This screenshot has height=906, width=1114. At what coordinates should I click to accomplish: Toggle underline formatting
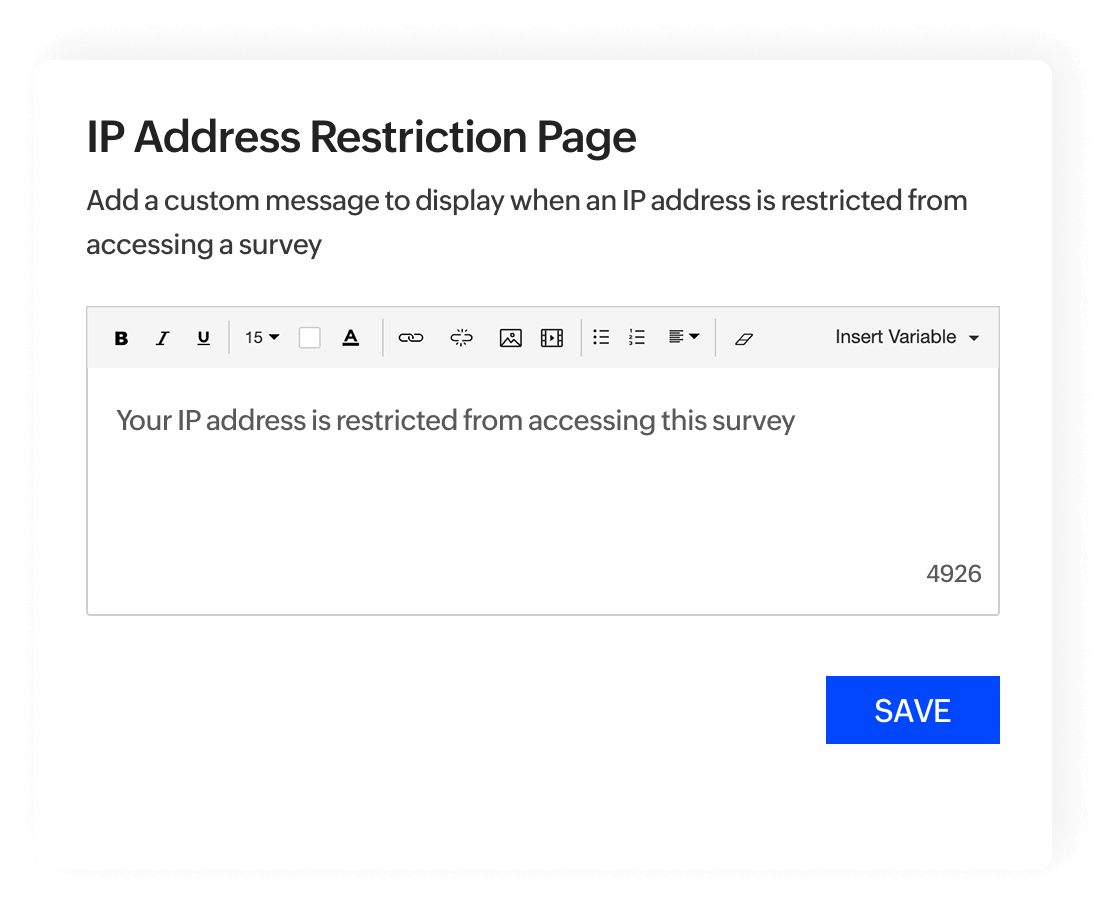203,338
